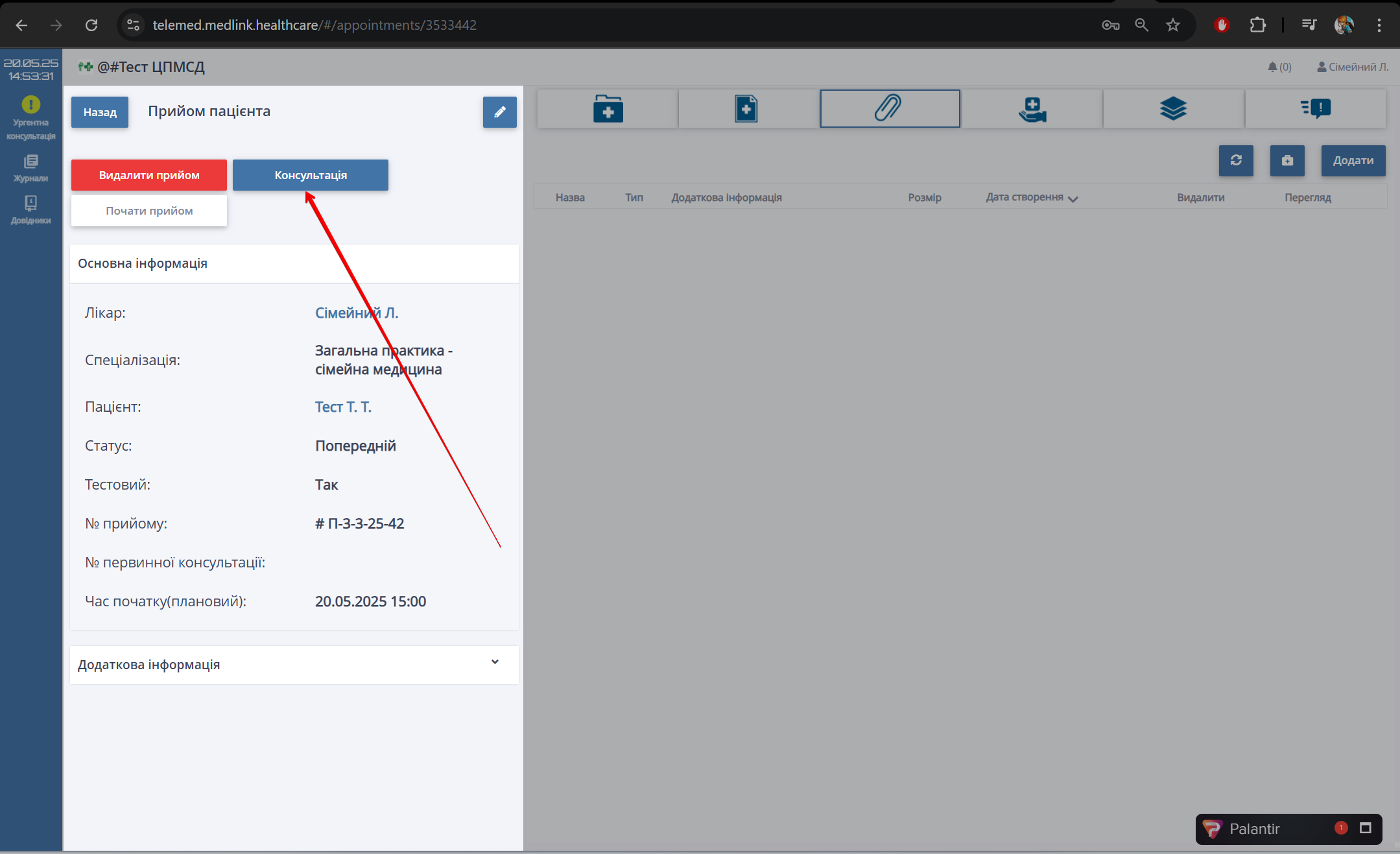Expand the Додаткова інформація section
Image resolution: width=1400 pixels, height=854 pixels.
(495, 663)
